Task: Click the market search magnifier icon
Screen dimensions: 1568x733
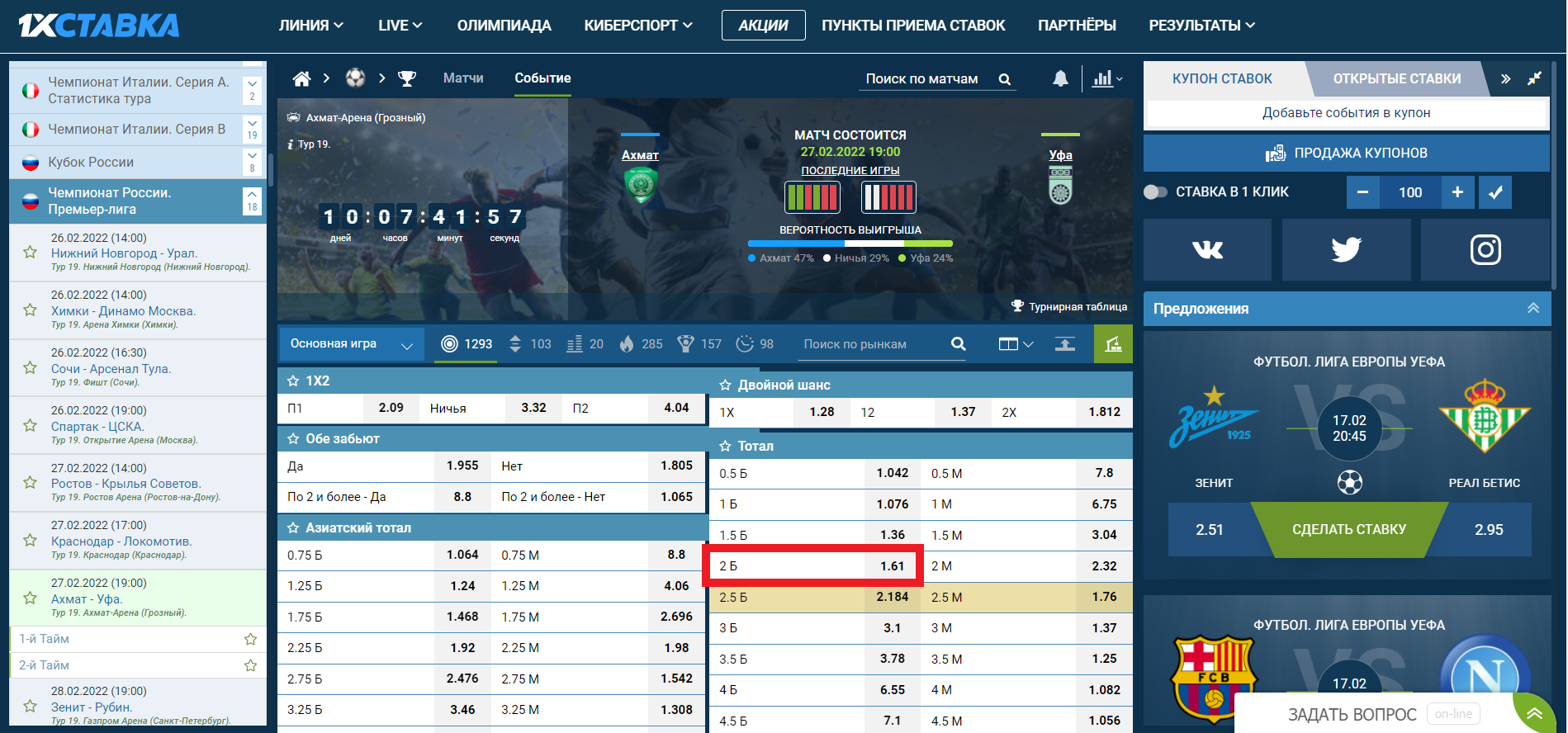Action: [x=958, y=344]
